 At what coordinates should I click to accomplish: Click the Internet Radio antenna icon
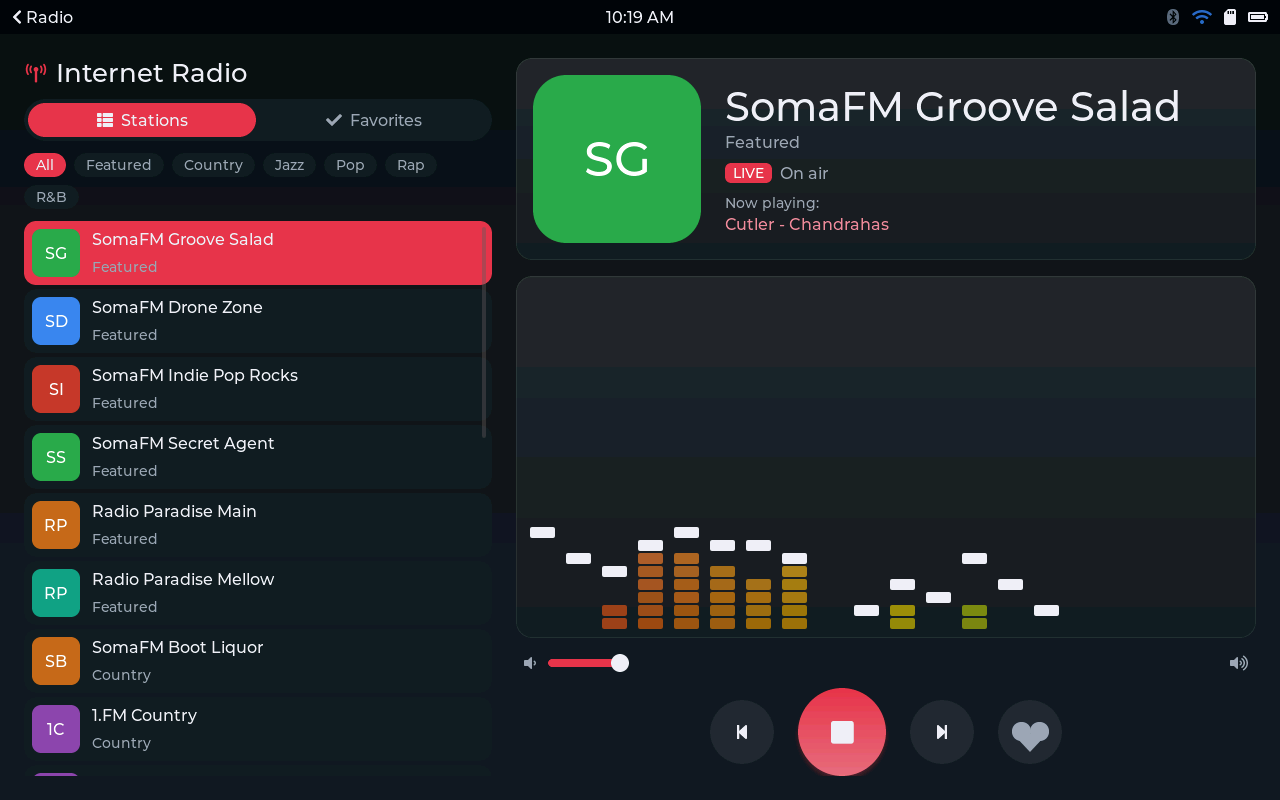pyautogui.click(x=36, y=73)
